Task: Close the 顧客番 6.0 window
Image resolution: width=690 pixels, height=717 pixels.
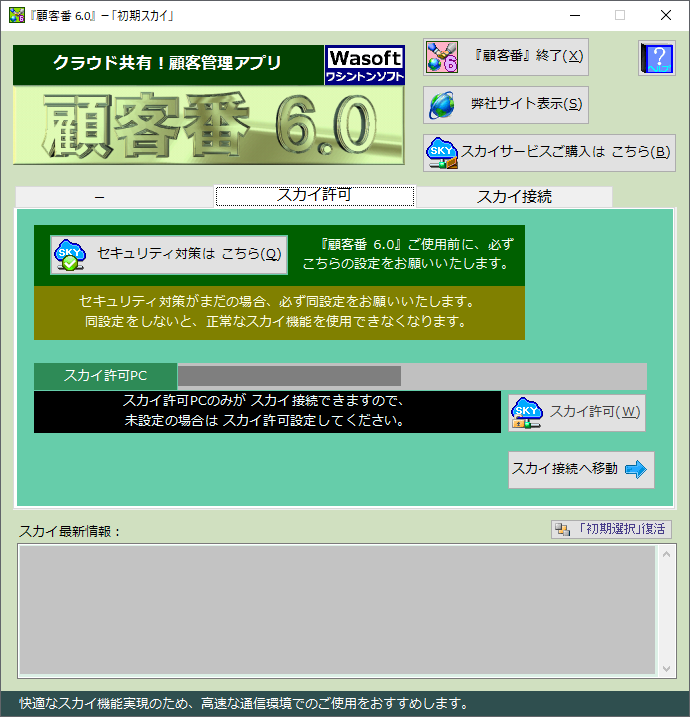Action: [x=666, y=15]
